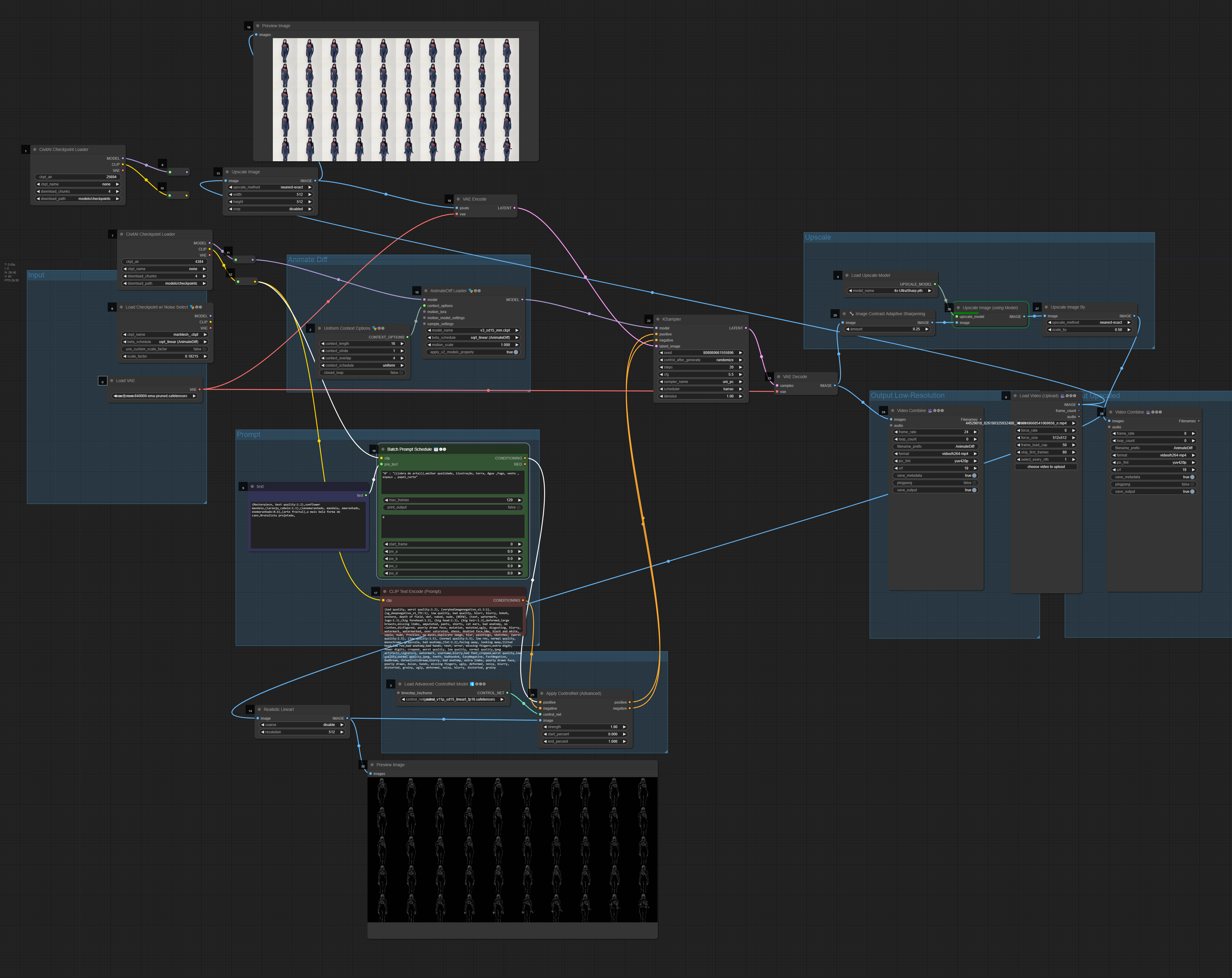
Task: Click the wrench icon on Image Contrast Adaptive Sharpening
Action: coord(851,313)
